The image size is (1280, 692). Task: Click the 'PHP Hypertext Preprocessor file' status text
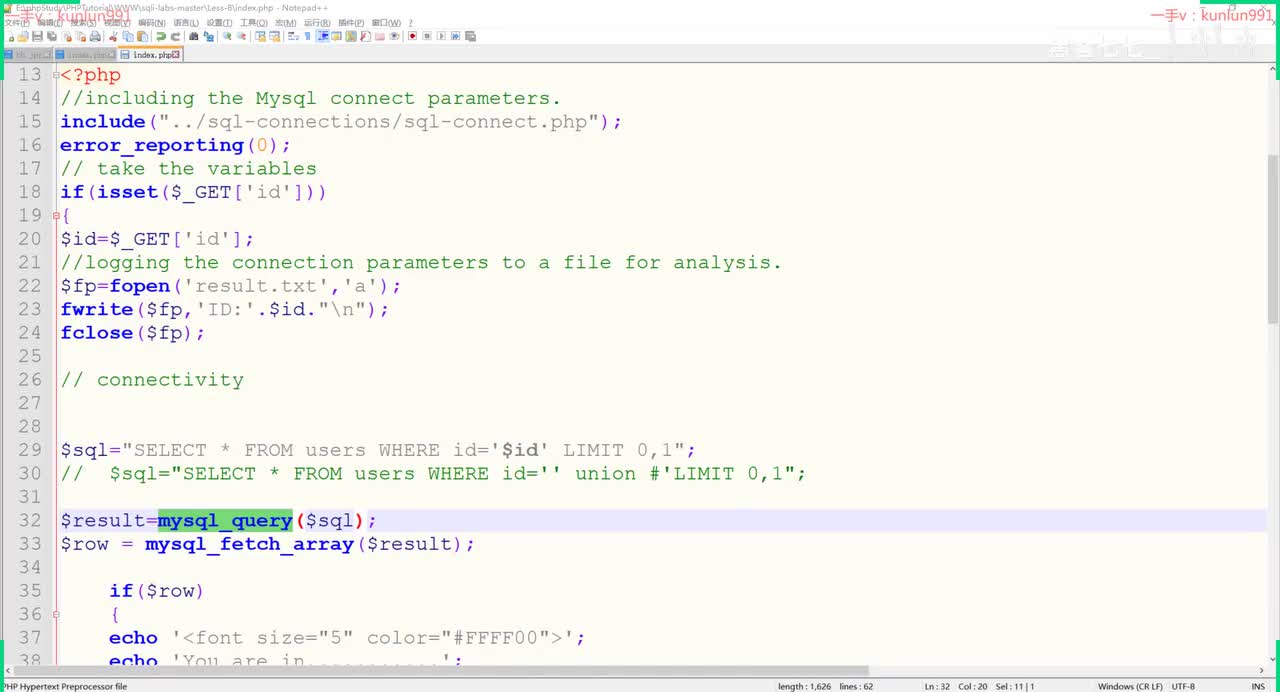[64, 686]
